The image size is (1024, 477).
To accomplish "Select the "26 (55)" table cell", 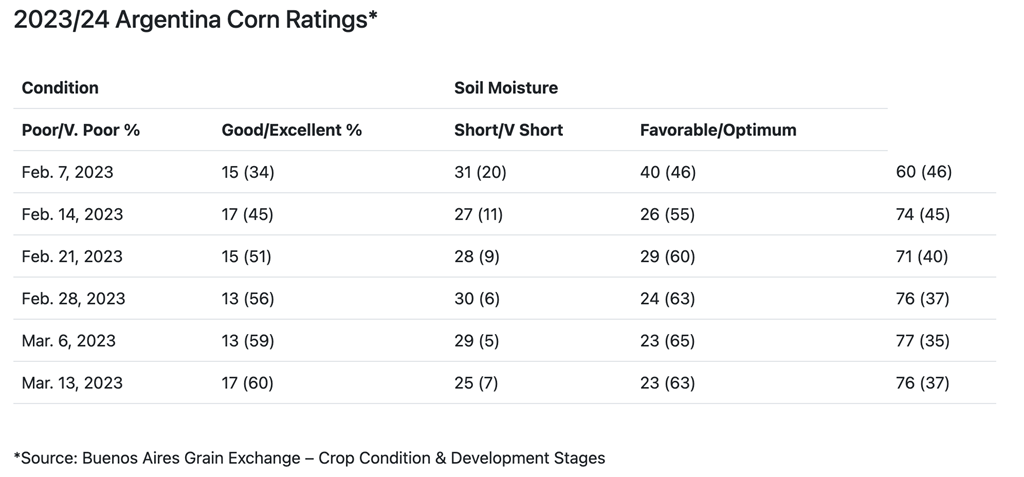I will click(667, 214).
